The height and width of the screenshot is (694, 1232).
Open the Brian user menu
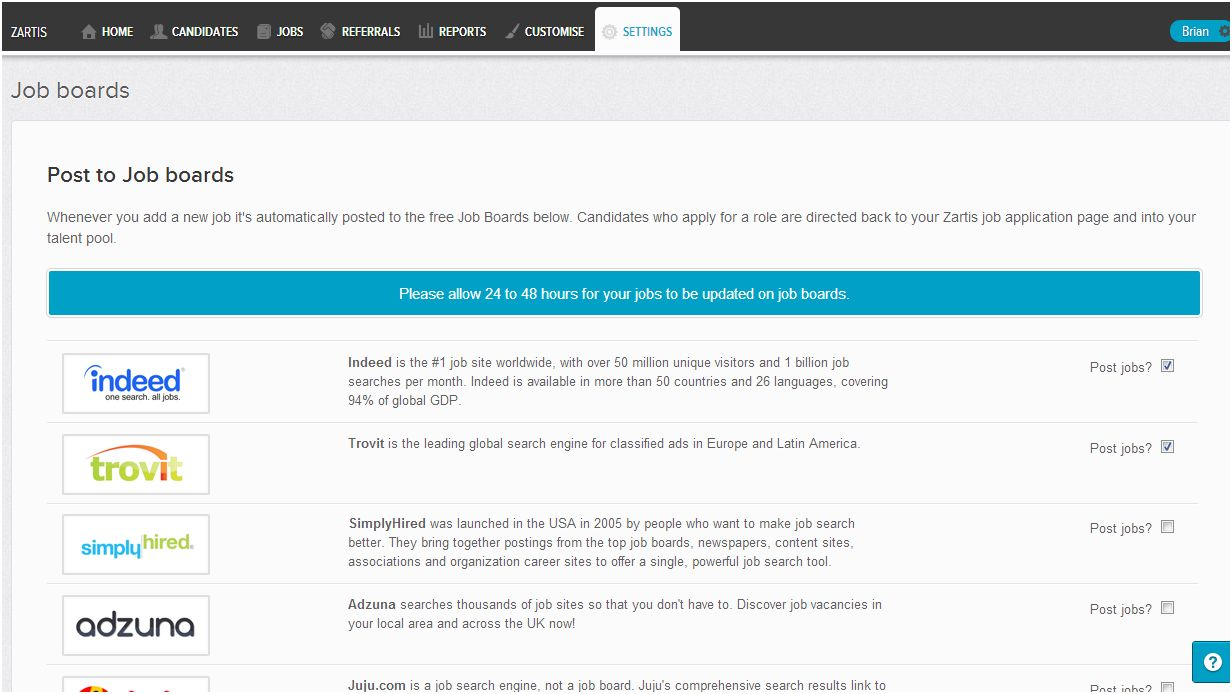(1200, 31)
